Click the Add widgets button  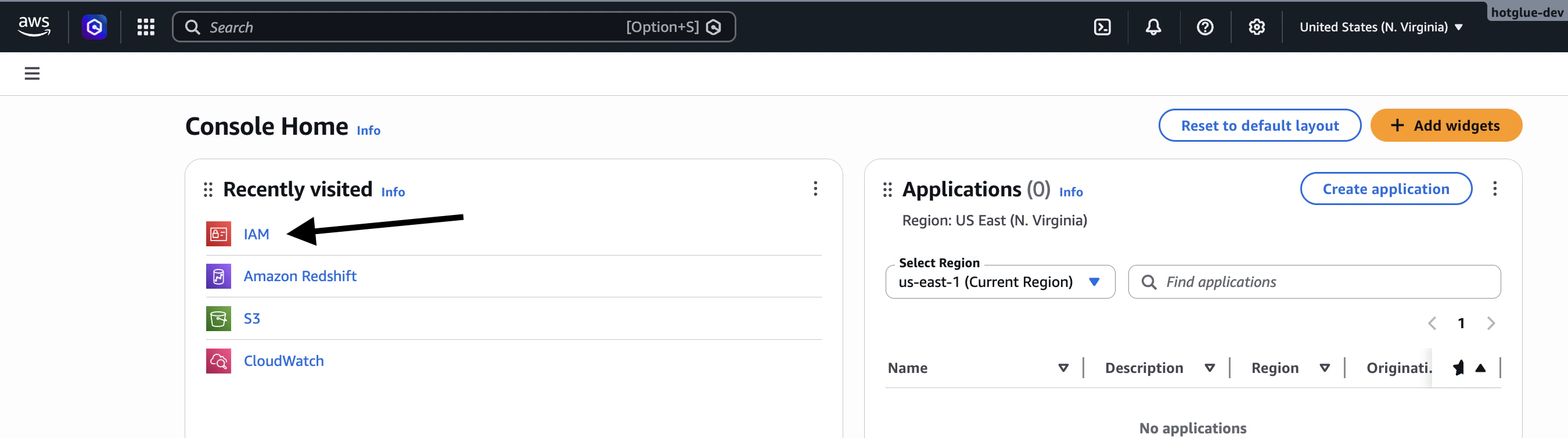1445,125
